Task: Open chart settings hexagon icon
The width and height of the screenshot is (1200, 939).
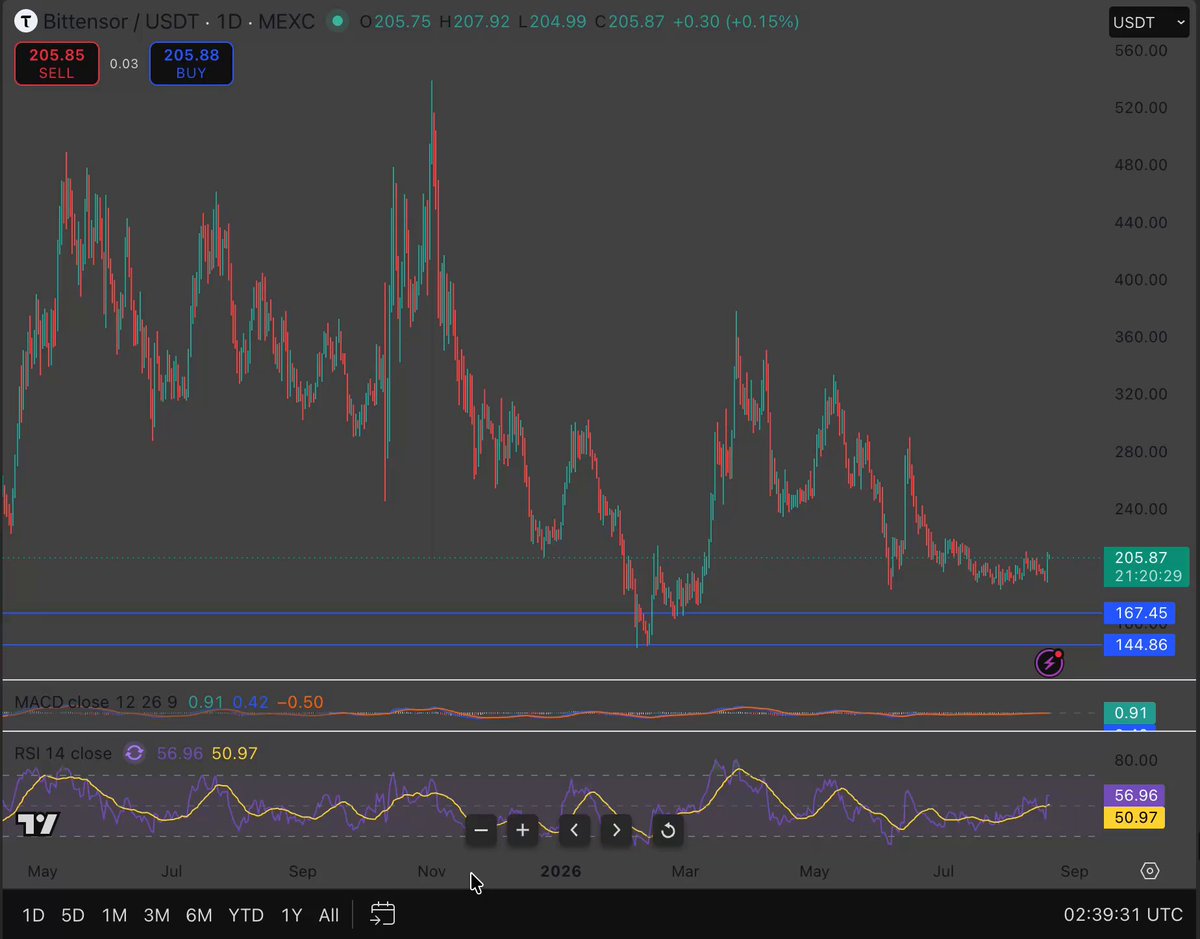Action: [1150, 871]
